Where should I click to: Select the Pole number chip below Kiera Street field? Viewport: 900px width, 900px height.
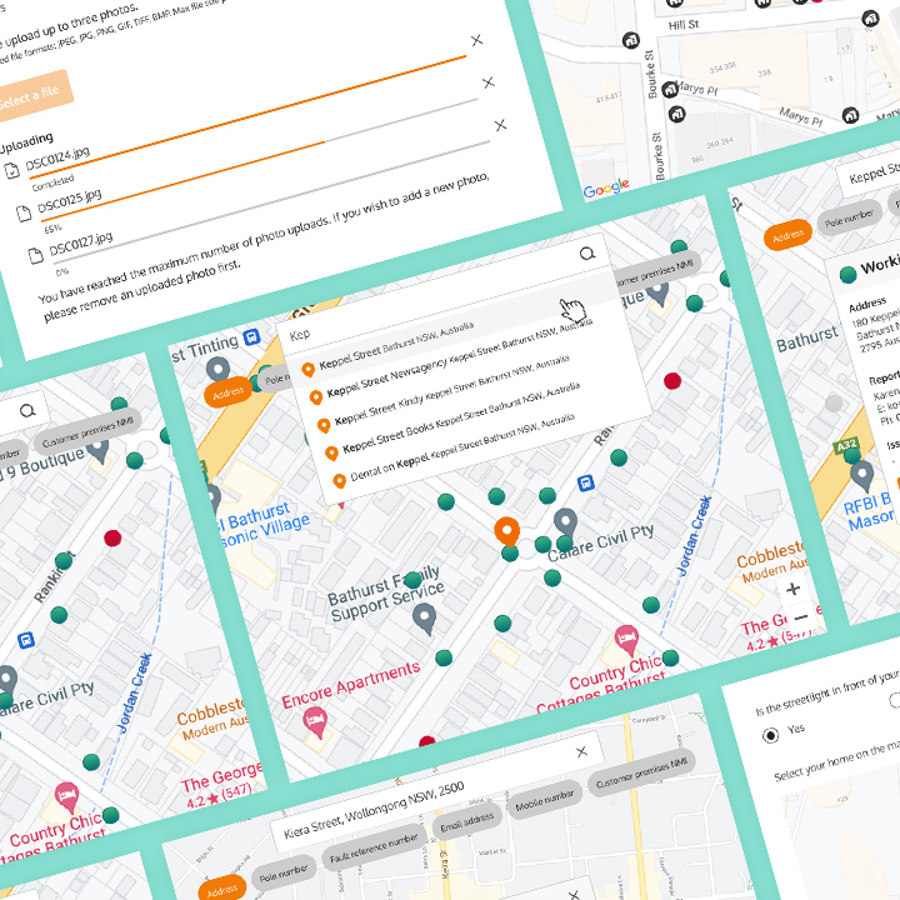tap(284, 874)
